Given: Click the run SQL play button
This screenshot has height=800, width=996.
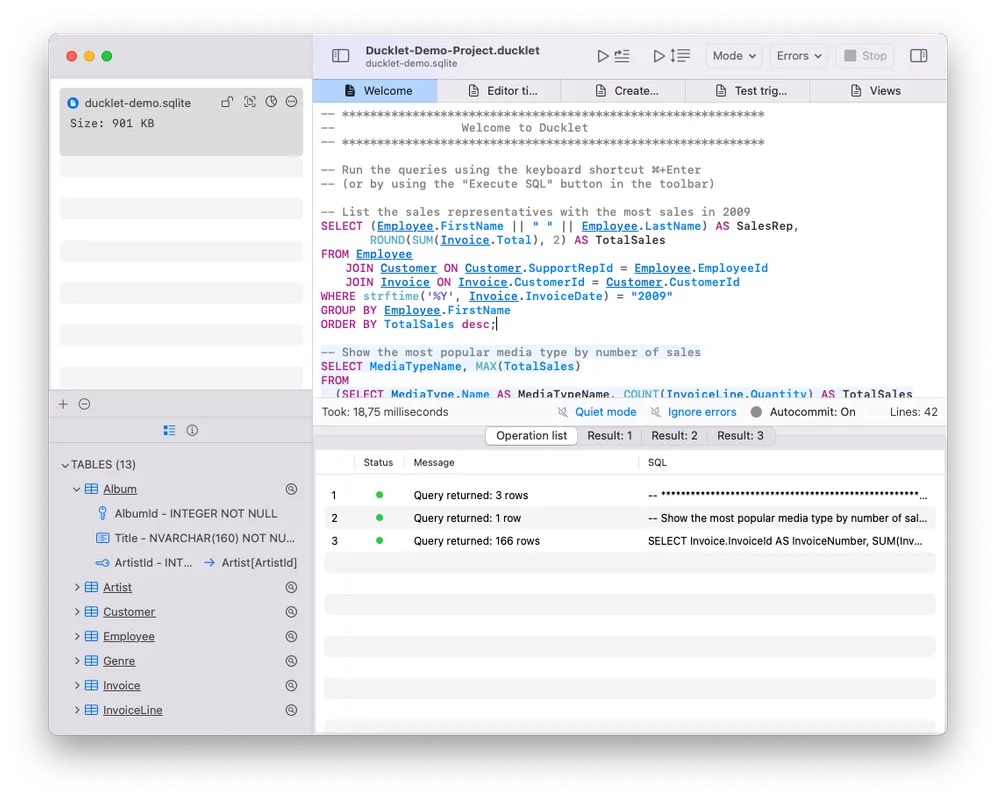Looking at the screenshot, I should tap(613, 56).
